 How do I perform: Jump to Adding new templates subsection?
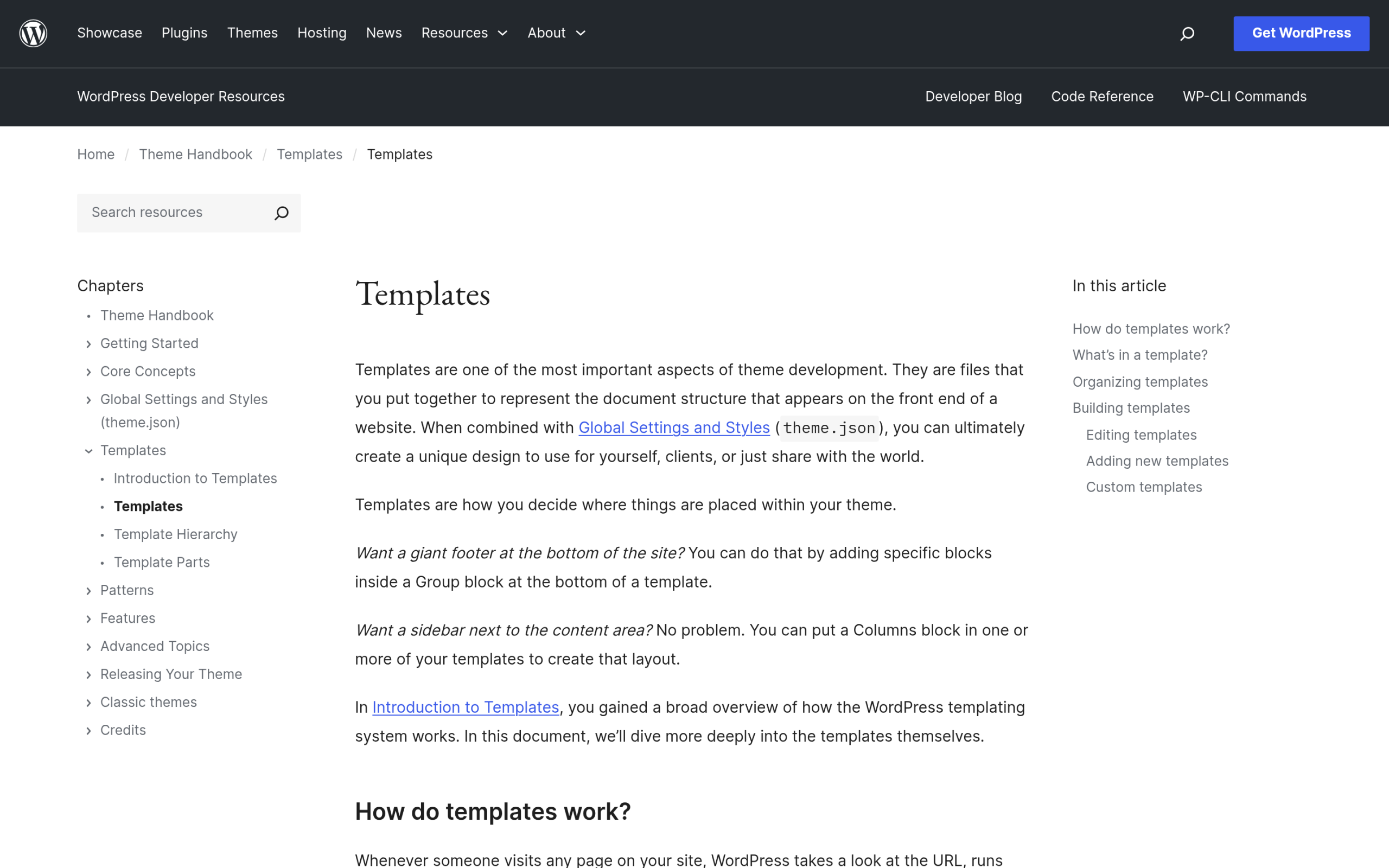(x=1157, y=462)
